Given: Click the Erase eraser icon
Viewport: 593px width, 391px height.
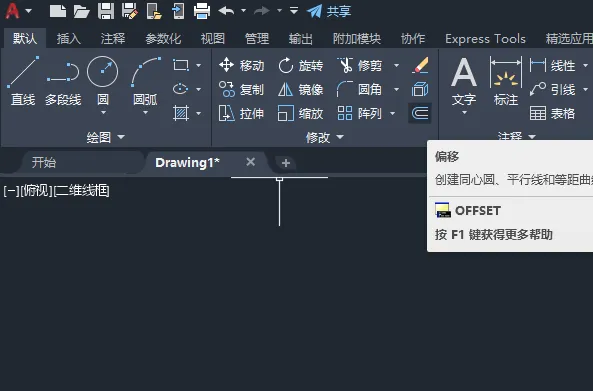Looking at the screenshot, I should tap(420, 65).
